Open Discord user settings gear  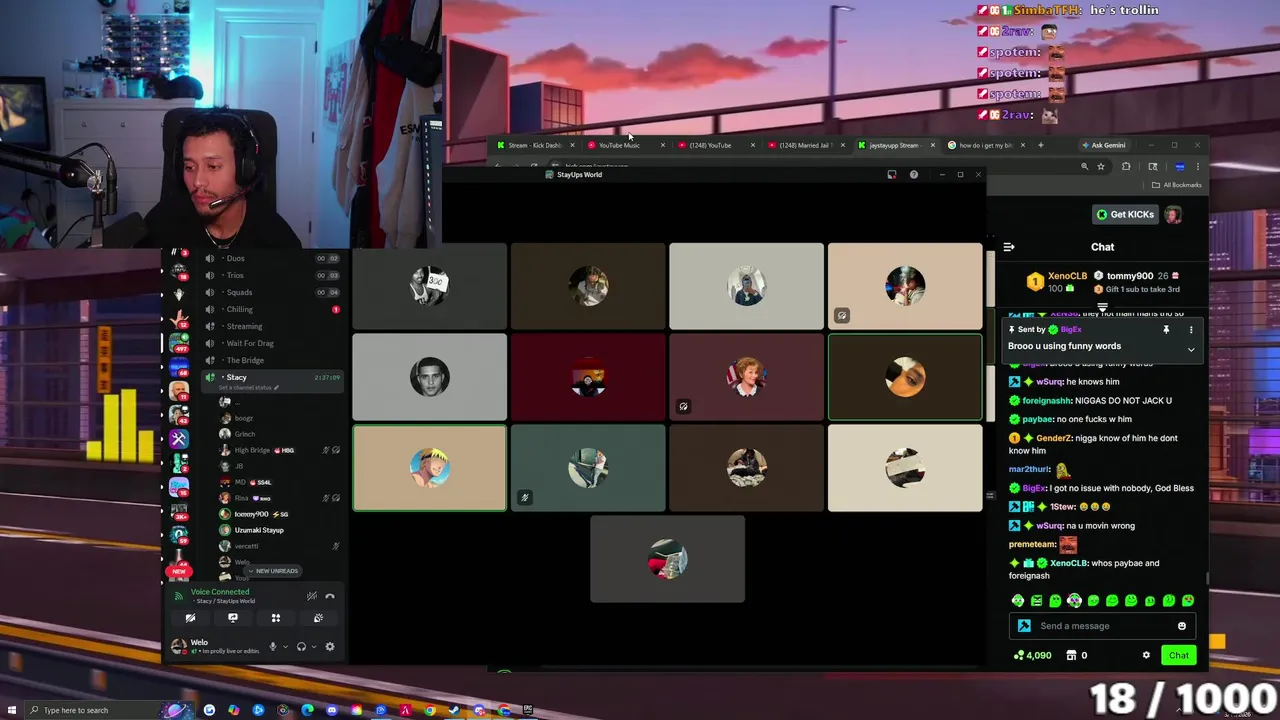330,646
